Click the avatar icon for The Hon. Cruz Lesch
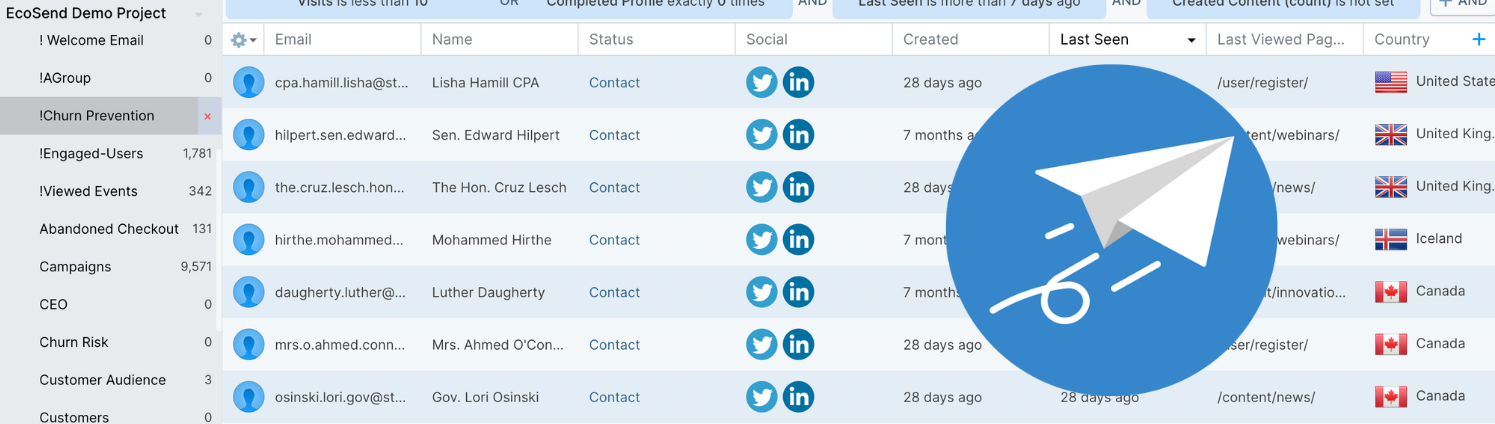 tap(248, 187)
